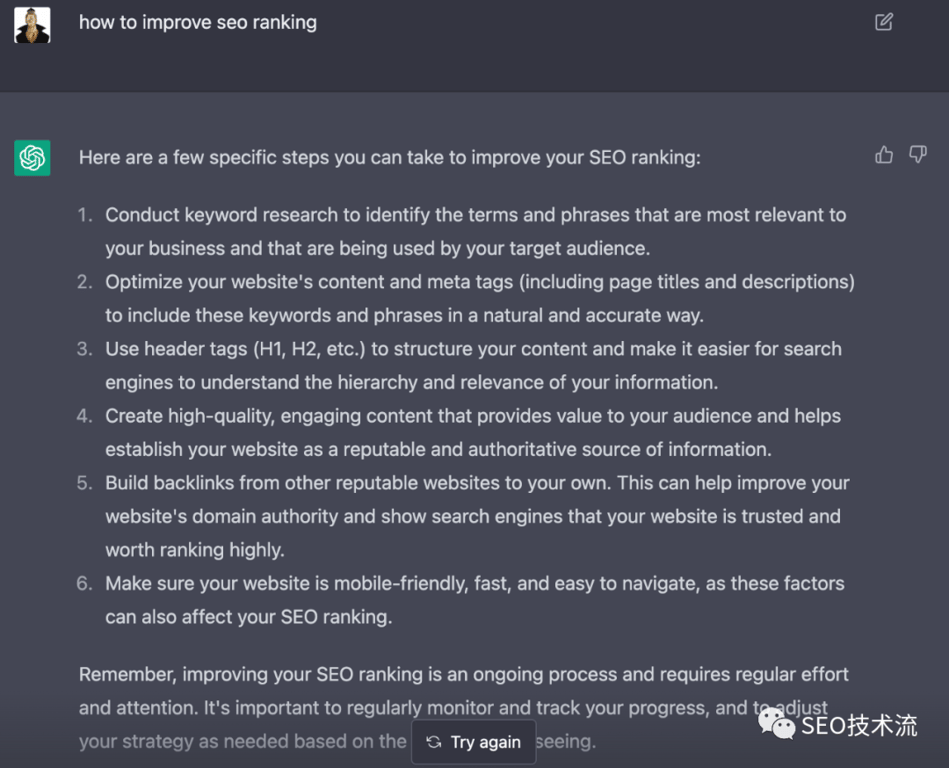Click the step about using header tags
This screenshot has width=949, height=768.
[473, 365]
